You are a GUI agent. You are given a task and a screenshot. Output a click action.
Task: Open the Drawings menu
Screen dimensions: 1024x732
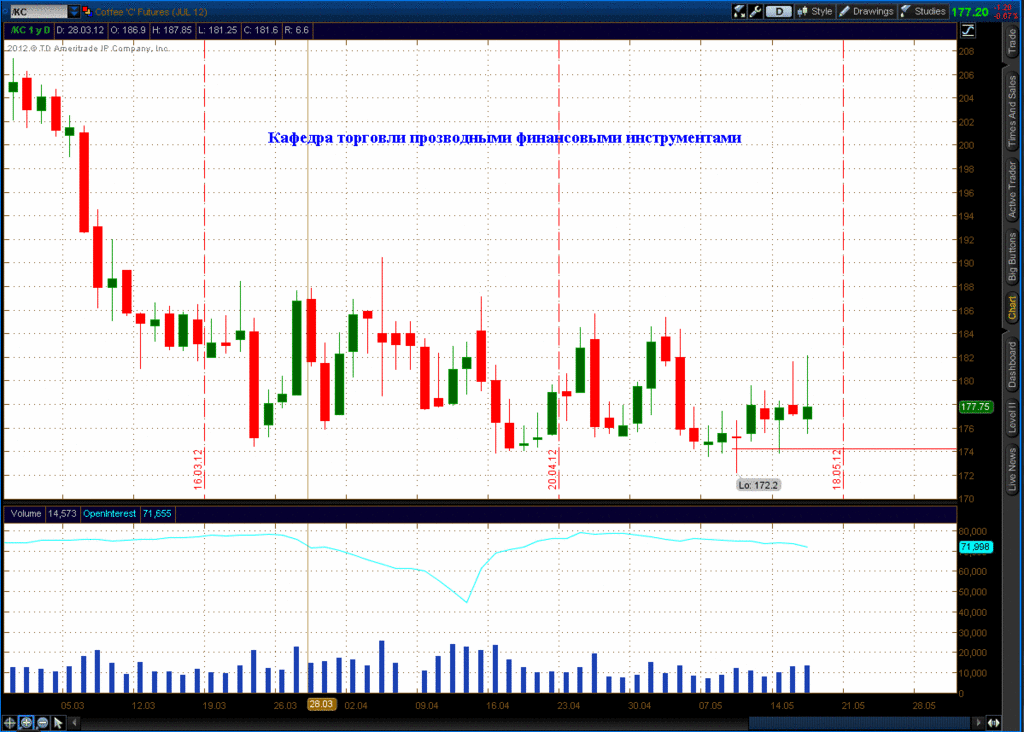click(x=867, y=11)
